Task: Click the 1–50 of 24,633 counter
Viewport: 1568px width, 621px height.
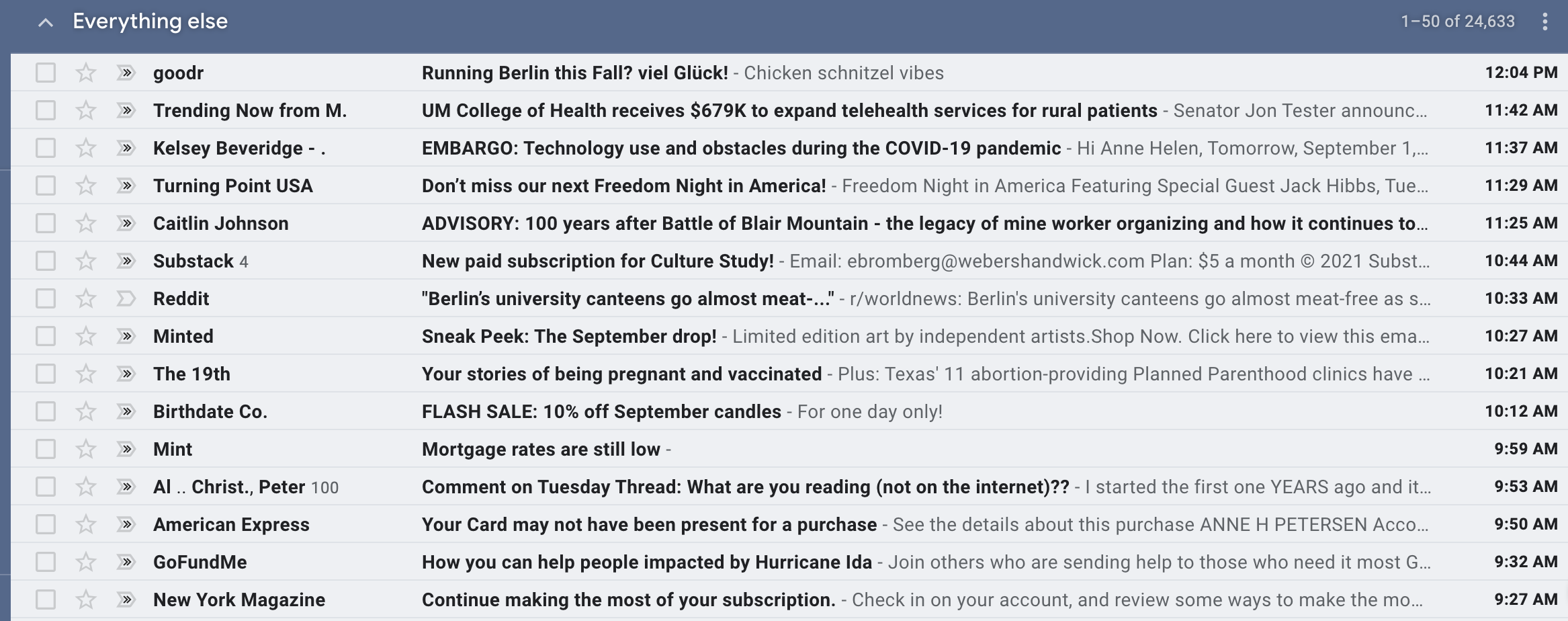Action: tap(1457, 22)
